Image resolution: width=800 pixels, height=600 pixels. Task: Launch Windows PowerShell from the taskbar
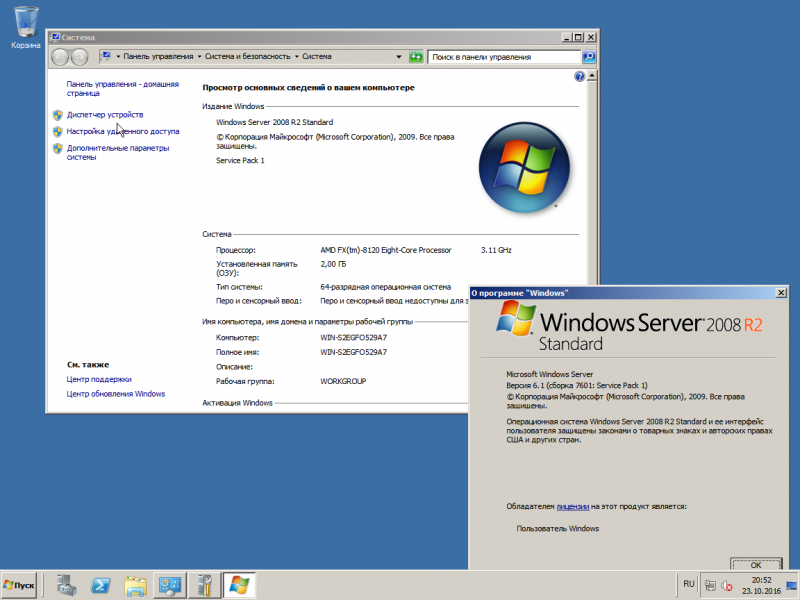point(101,585)
